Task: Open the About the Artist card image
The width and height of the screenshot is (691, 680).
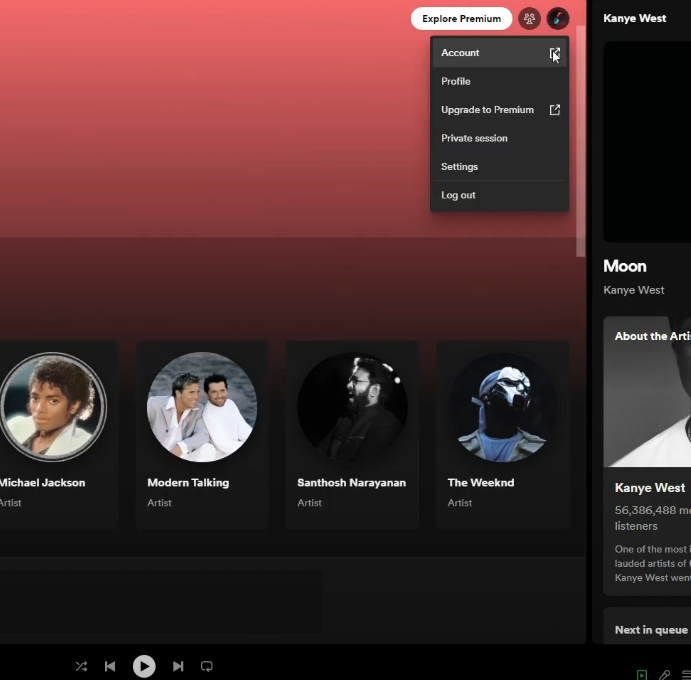Action: click(x=647, y=391)
